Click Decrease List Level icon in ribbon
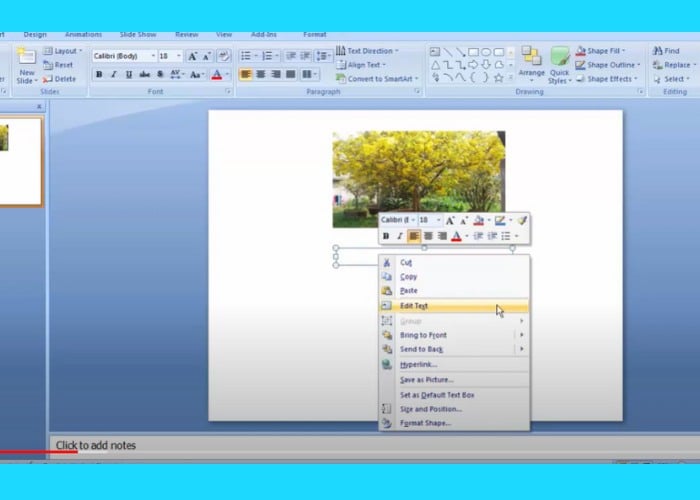Image resolution: width=700 pixels, height=500 pixels. click(291, 56)
